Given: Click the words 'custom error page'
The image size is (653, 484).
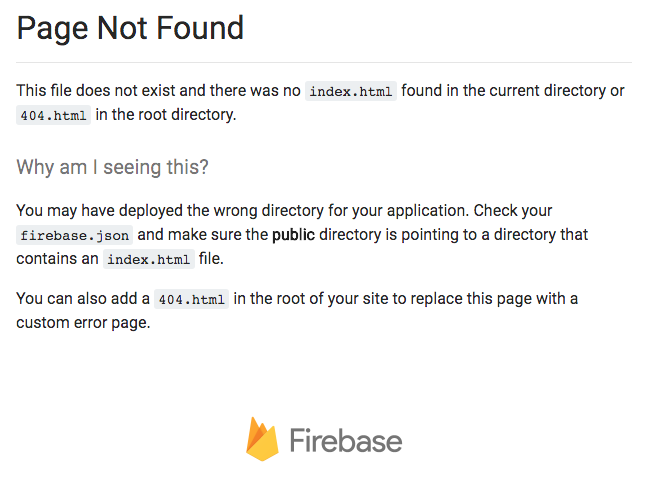Looking at the screenshot, I should coord(83,323).
